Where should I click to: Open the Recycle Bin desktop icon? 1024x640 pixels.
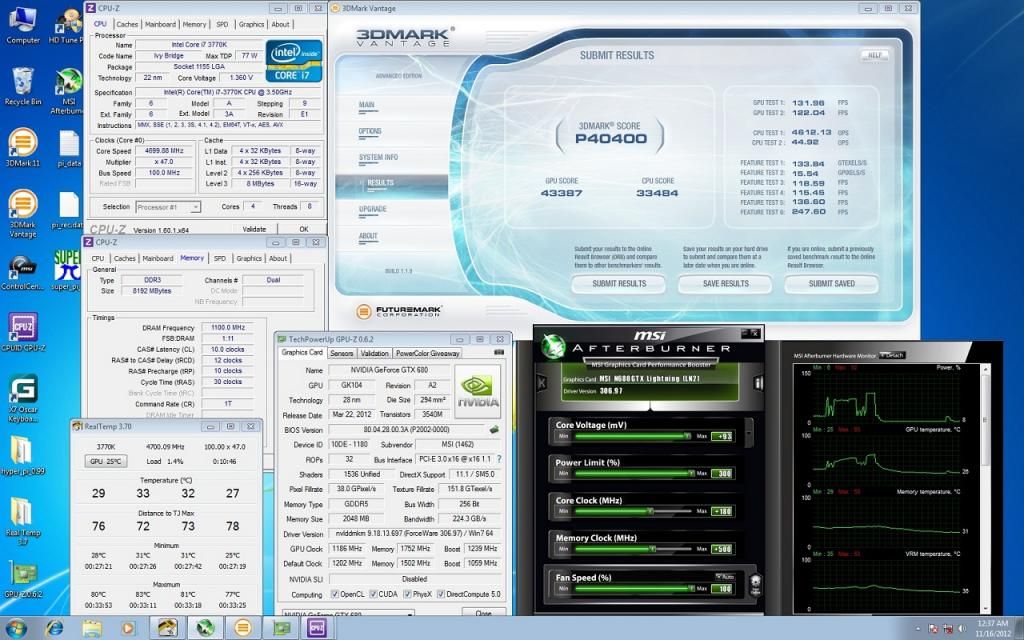23,86
